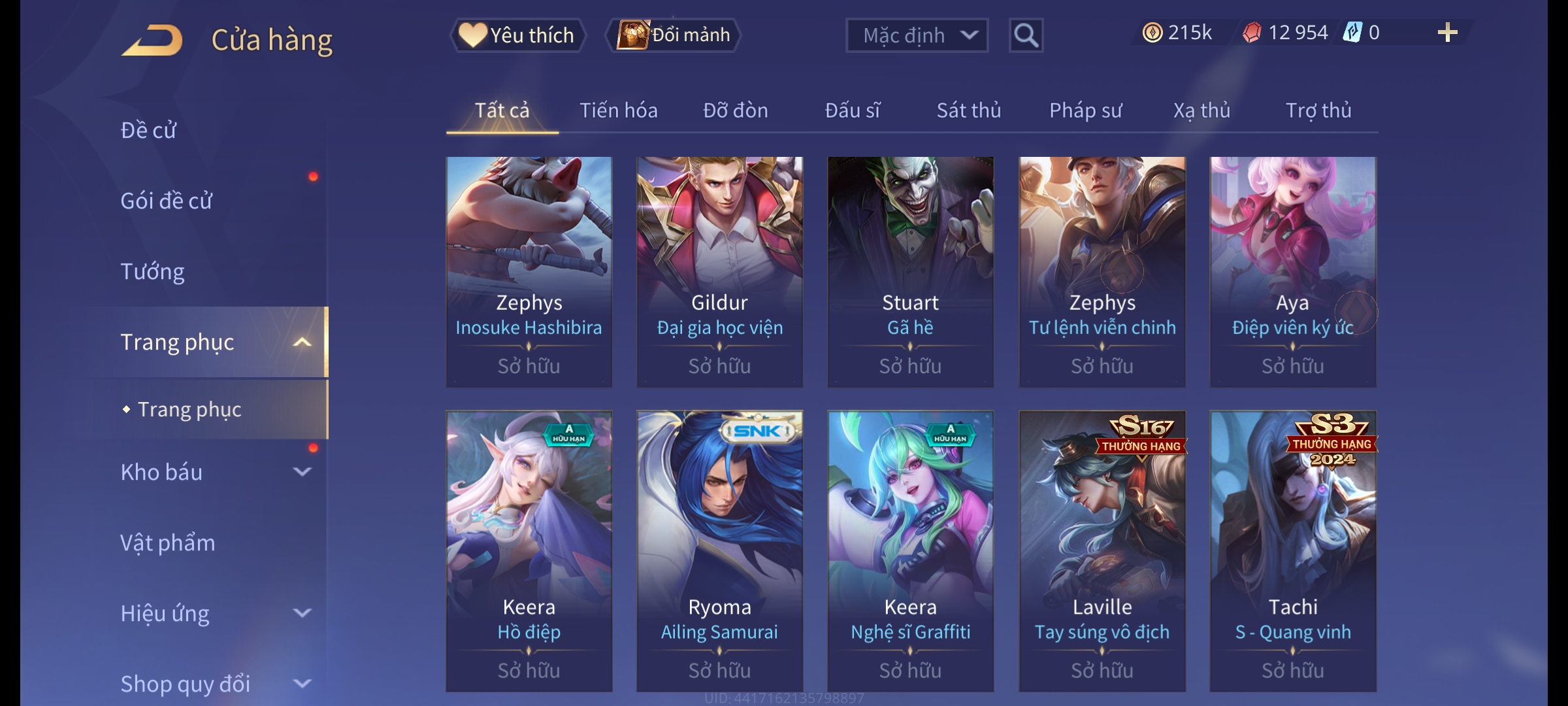Screen dimensions: 1568x706
Task: Open Gói đề cử in the sidebar
Action: coord(166,201)
